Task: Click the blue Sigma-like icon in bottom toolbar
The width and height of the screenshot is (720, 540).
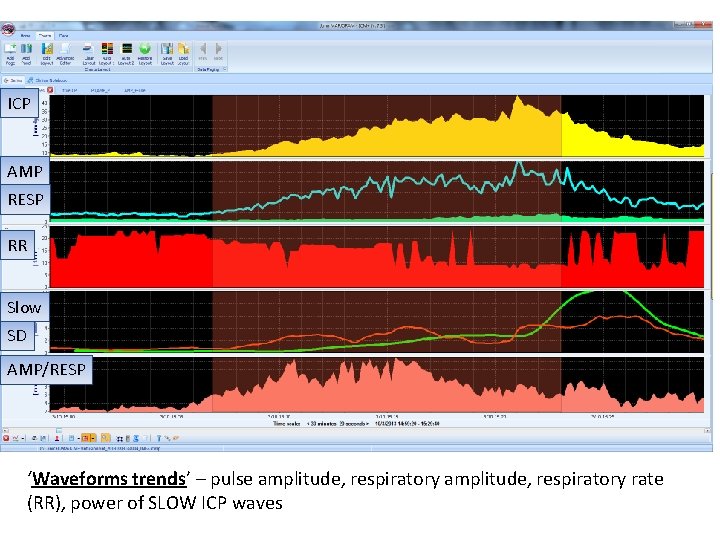Action: pyautogui.click(x=136, y=439)
